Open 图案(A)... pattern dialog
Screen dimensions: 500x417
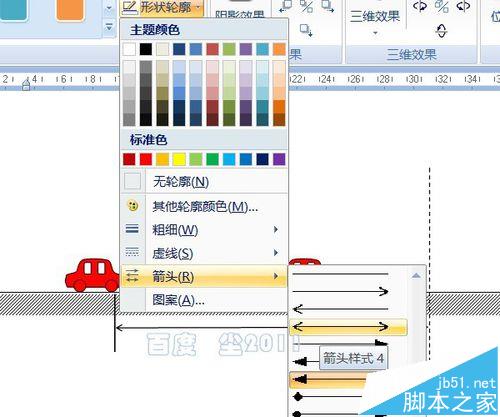pyautogui.click(x=204, y=300)
